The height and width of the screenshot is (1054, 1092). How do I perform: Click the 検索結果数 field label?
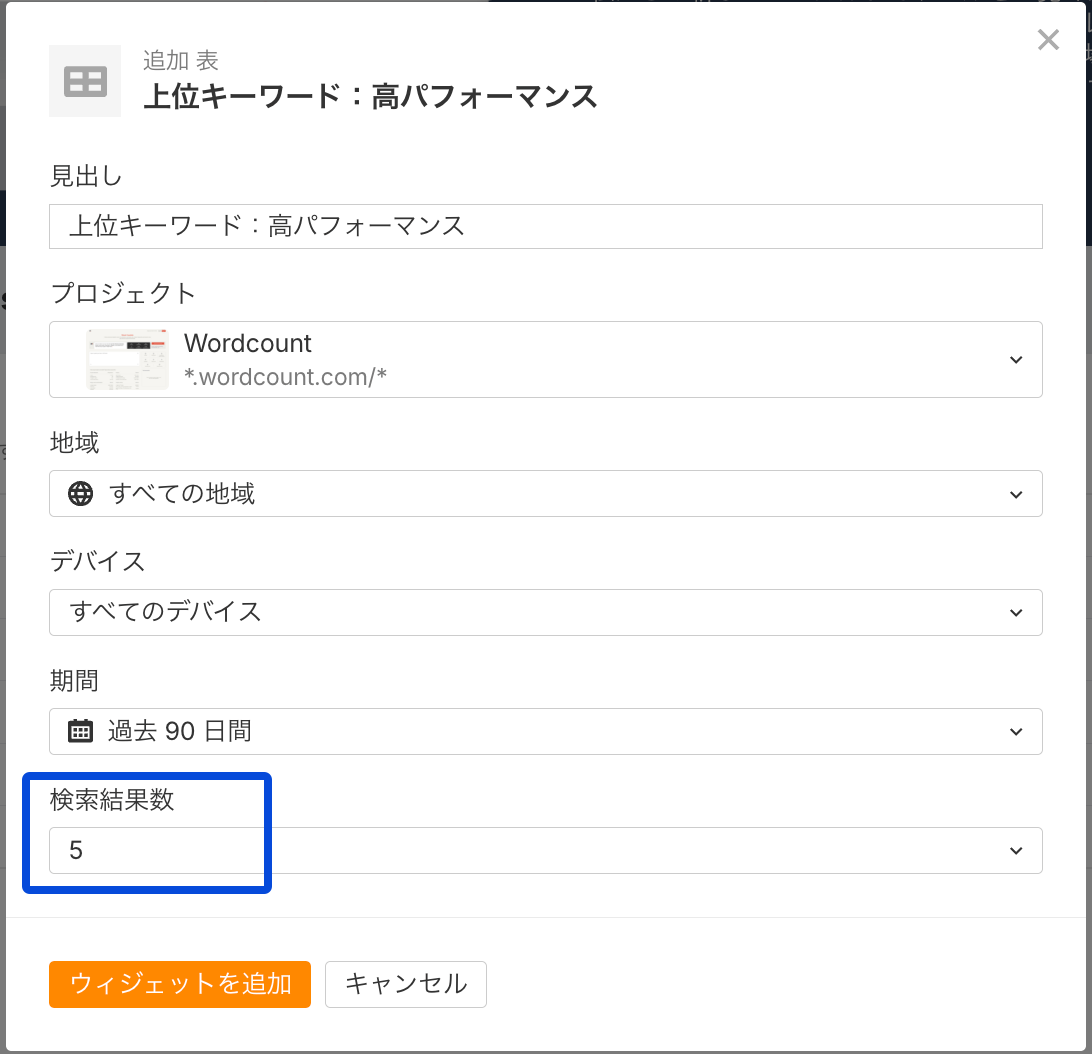click(112, 799)
